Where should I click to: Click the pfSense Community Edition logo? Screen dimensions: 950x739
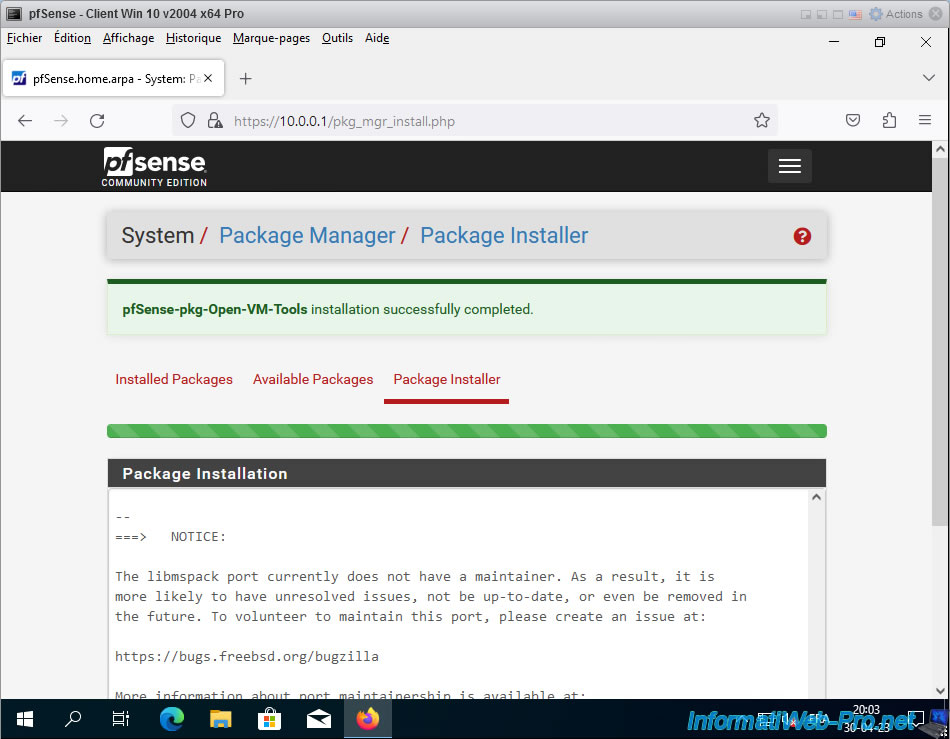pos(154,167)
